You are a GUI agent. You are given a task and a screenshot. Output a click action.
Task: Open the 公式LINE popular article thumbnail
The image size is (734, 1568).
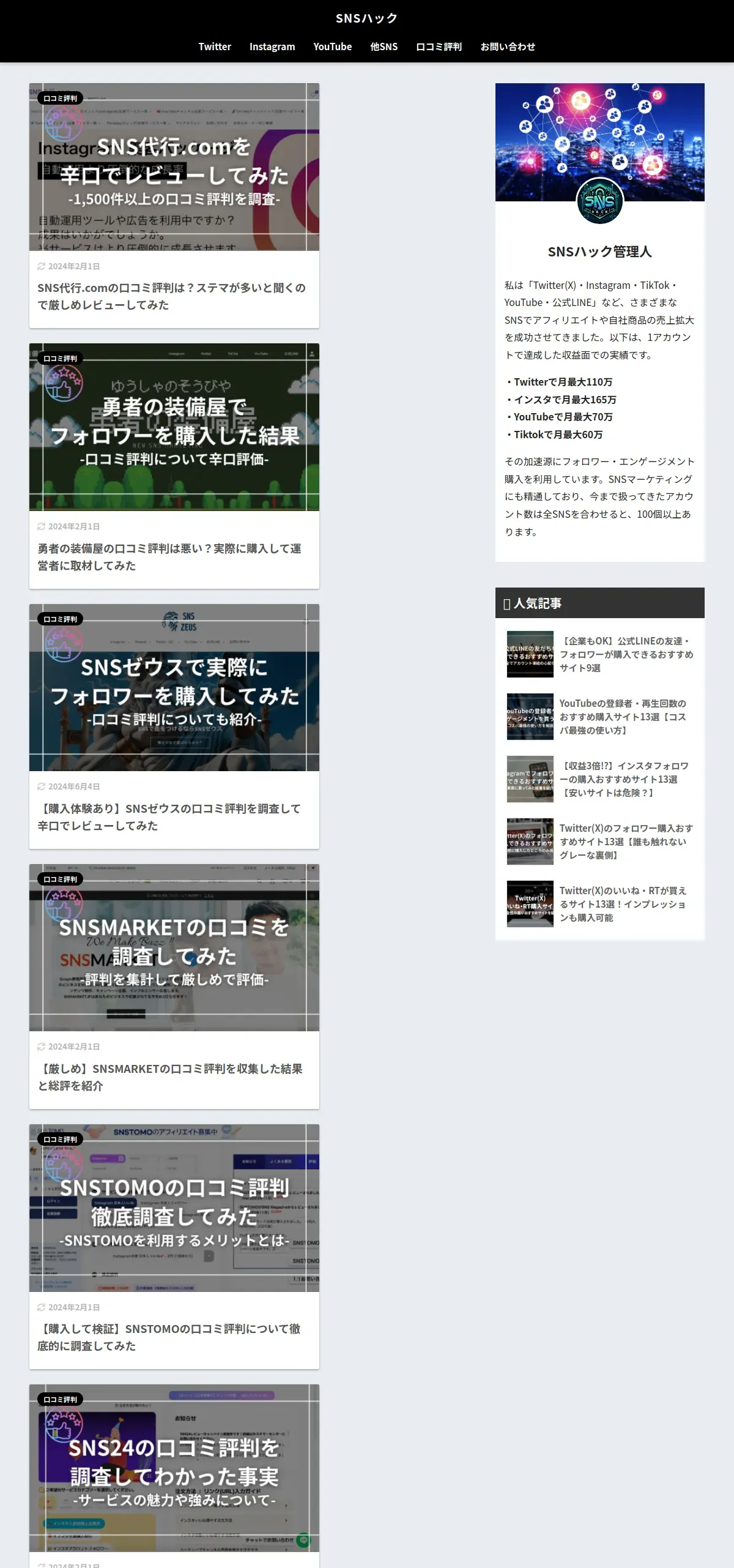(530, 654)
